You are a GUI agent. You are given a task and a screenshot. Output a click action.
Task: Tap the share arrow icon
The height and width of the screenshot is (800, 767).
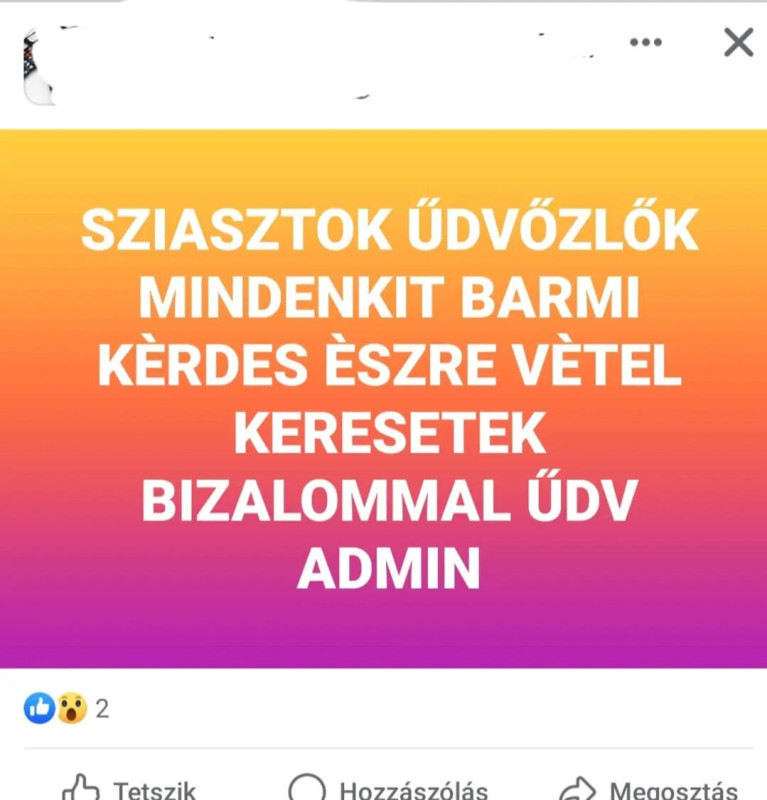pyautogui.click(x=576, y=788)
